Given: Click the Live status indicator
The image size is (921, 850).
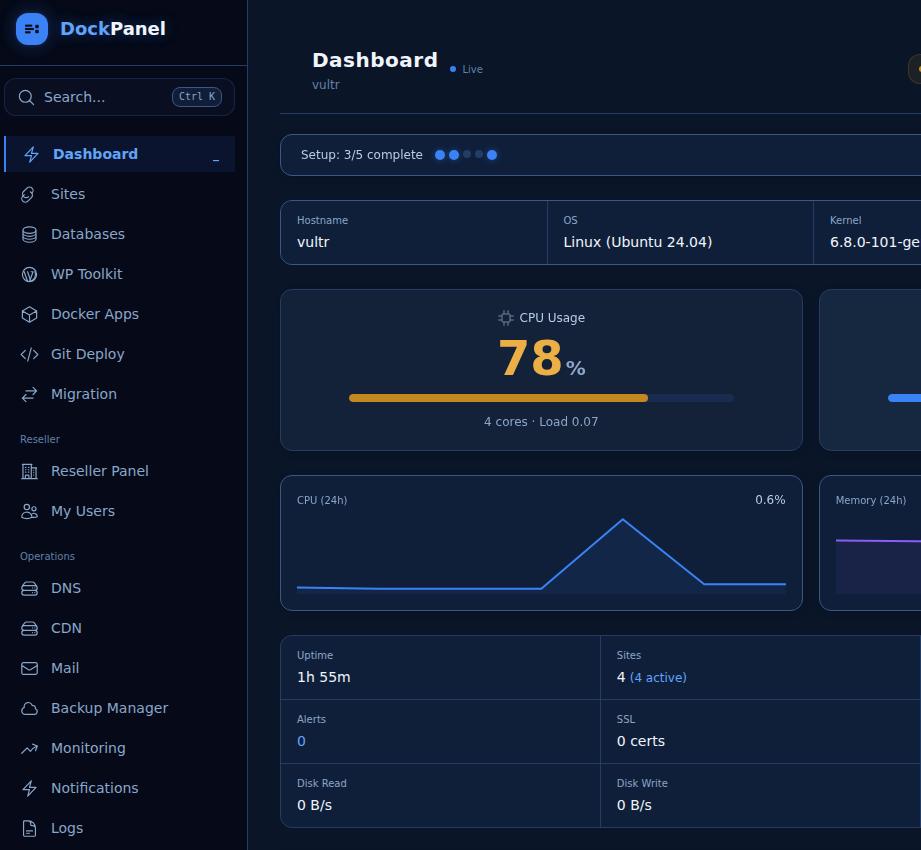Looking at the screenshot, I should (x=467, y=69).
